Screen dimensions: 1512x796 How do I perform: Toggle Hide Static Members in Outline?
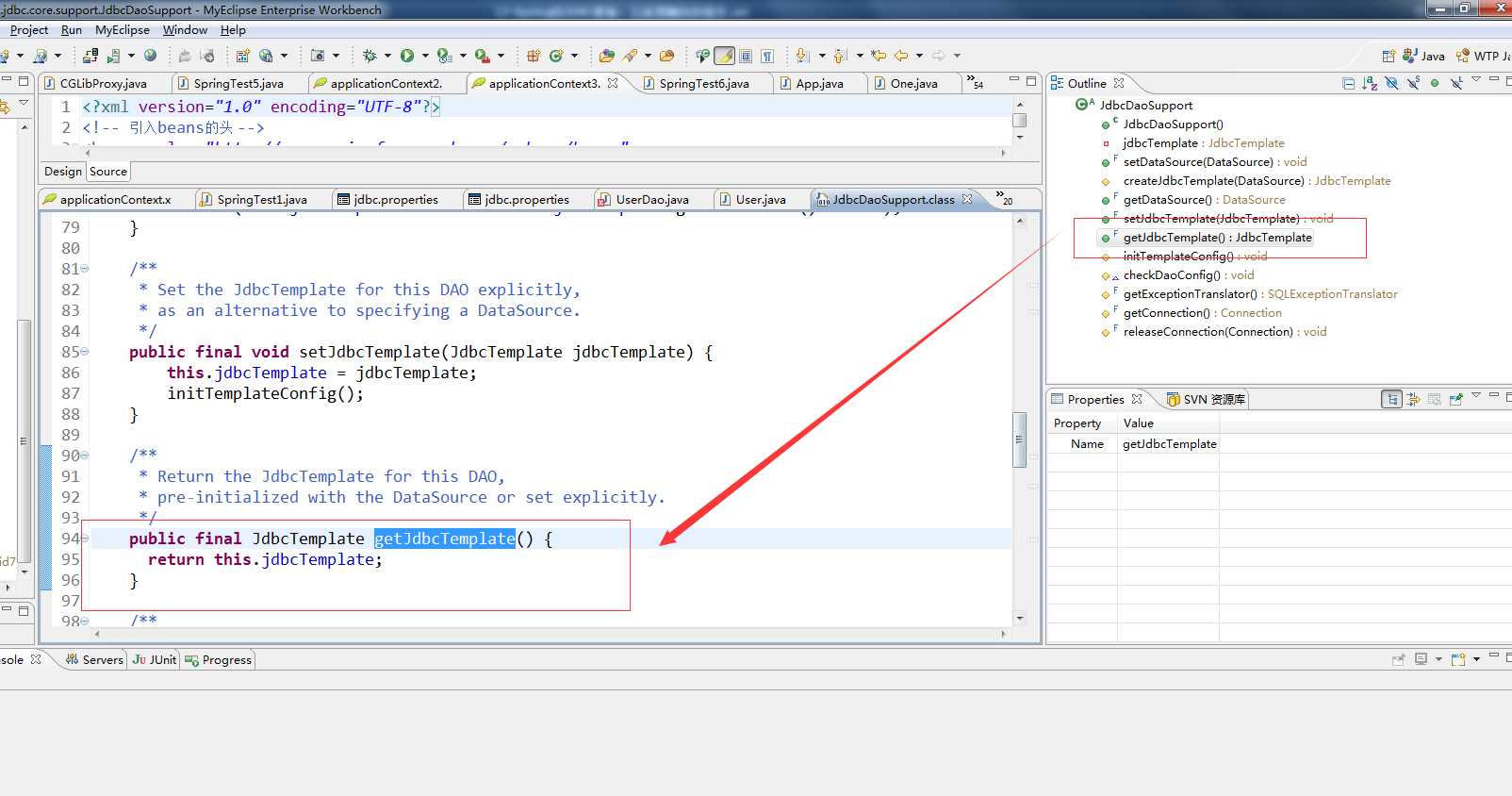pyautogui.click(x=1413, y=83)
